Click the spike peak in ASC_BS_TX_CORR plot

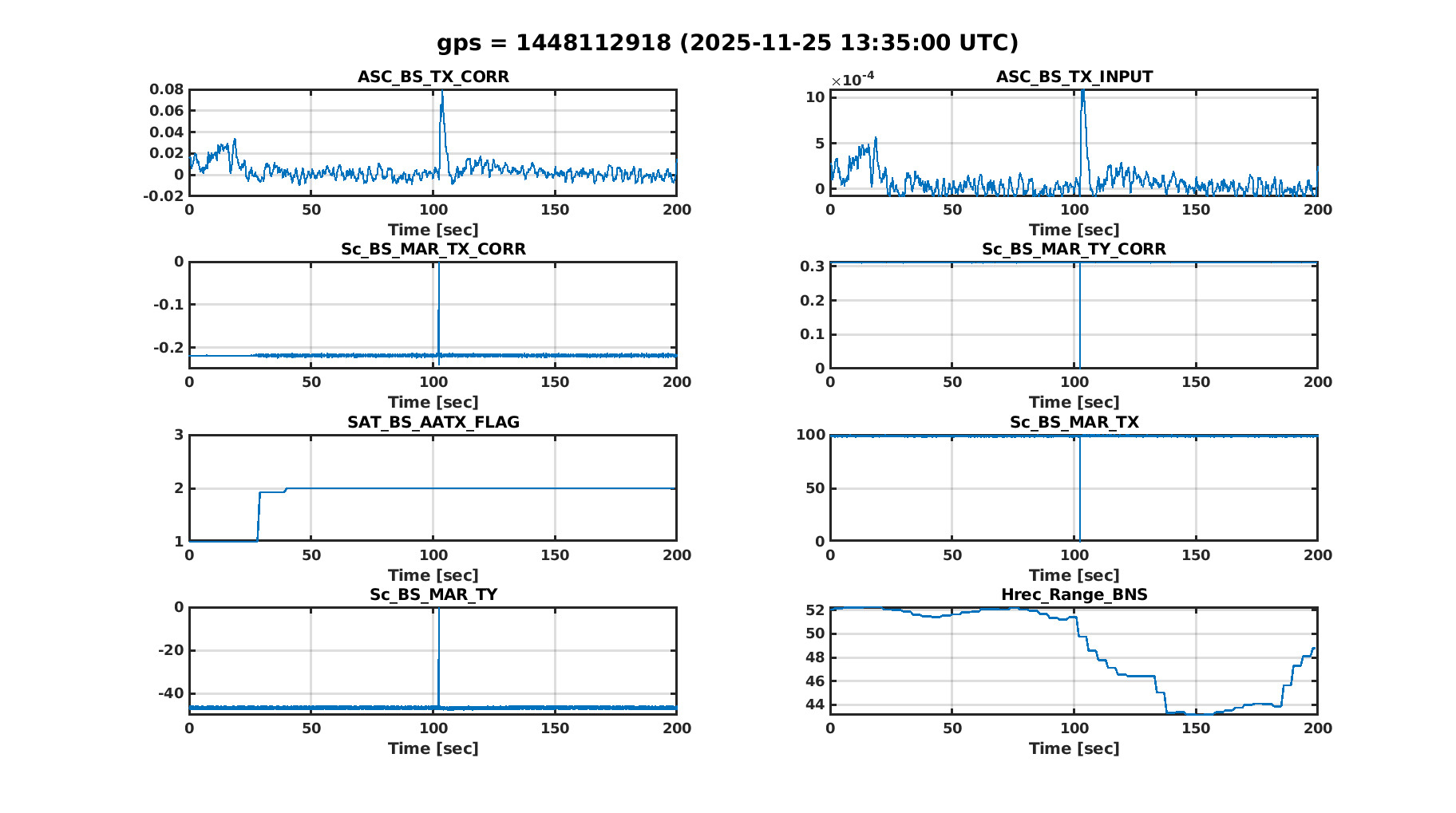pos(441,94)
